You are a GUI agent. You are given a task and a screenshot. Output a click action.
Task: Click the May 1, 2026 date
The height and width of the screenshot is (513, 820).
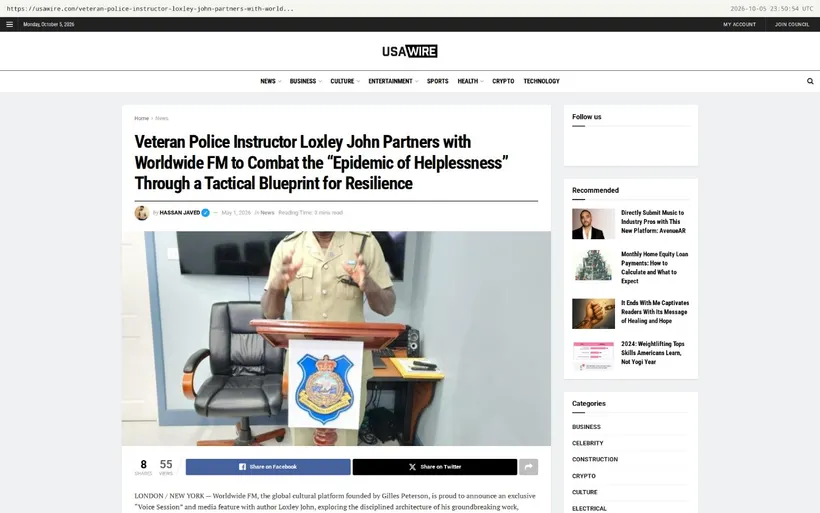(236, 213)
